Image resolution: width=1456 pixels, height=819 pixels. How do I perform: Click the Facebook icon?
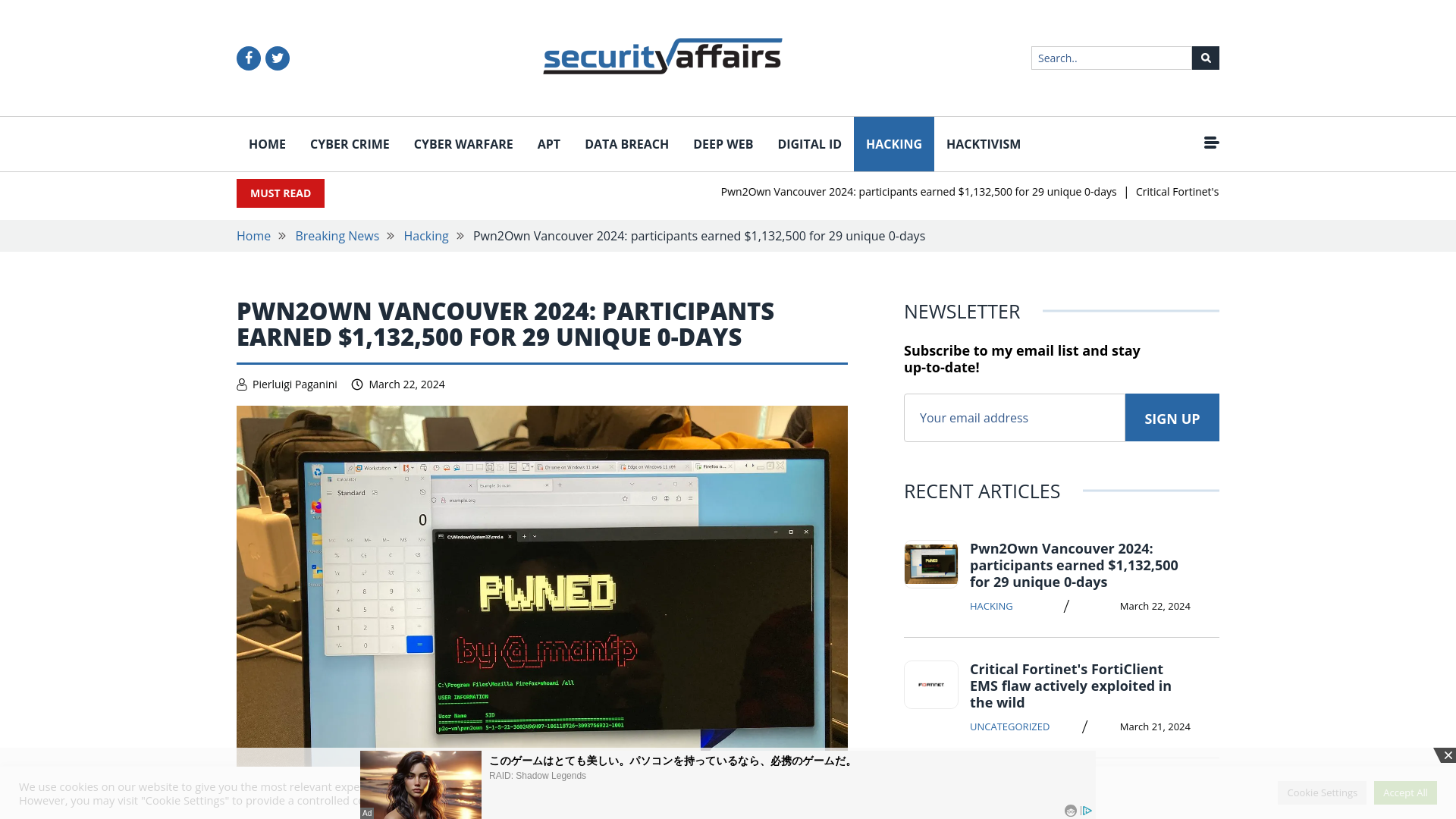pos(249,58)
